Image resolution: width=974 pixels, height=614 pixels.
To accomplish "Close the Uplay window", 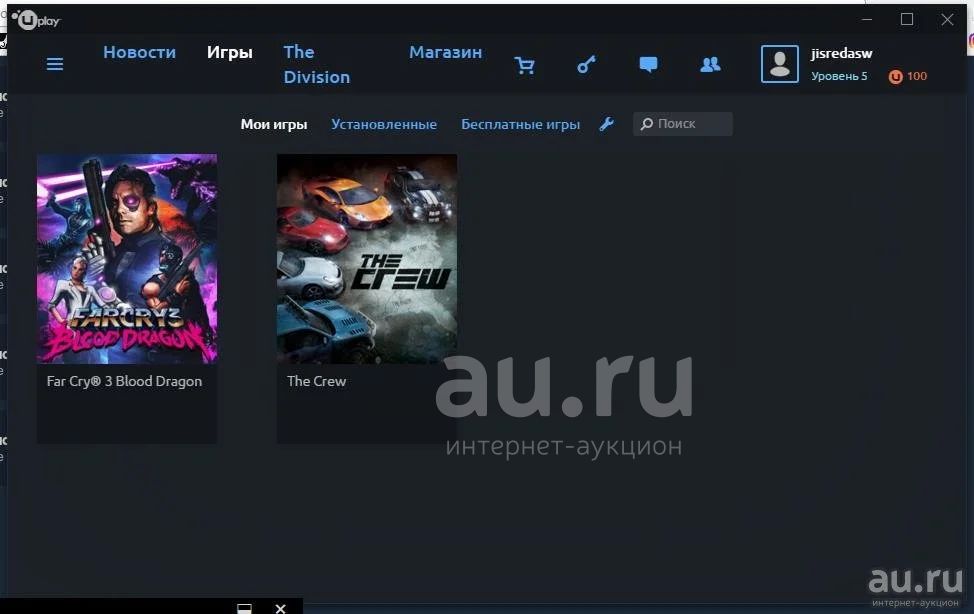I will pos(947,19).
